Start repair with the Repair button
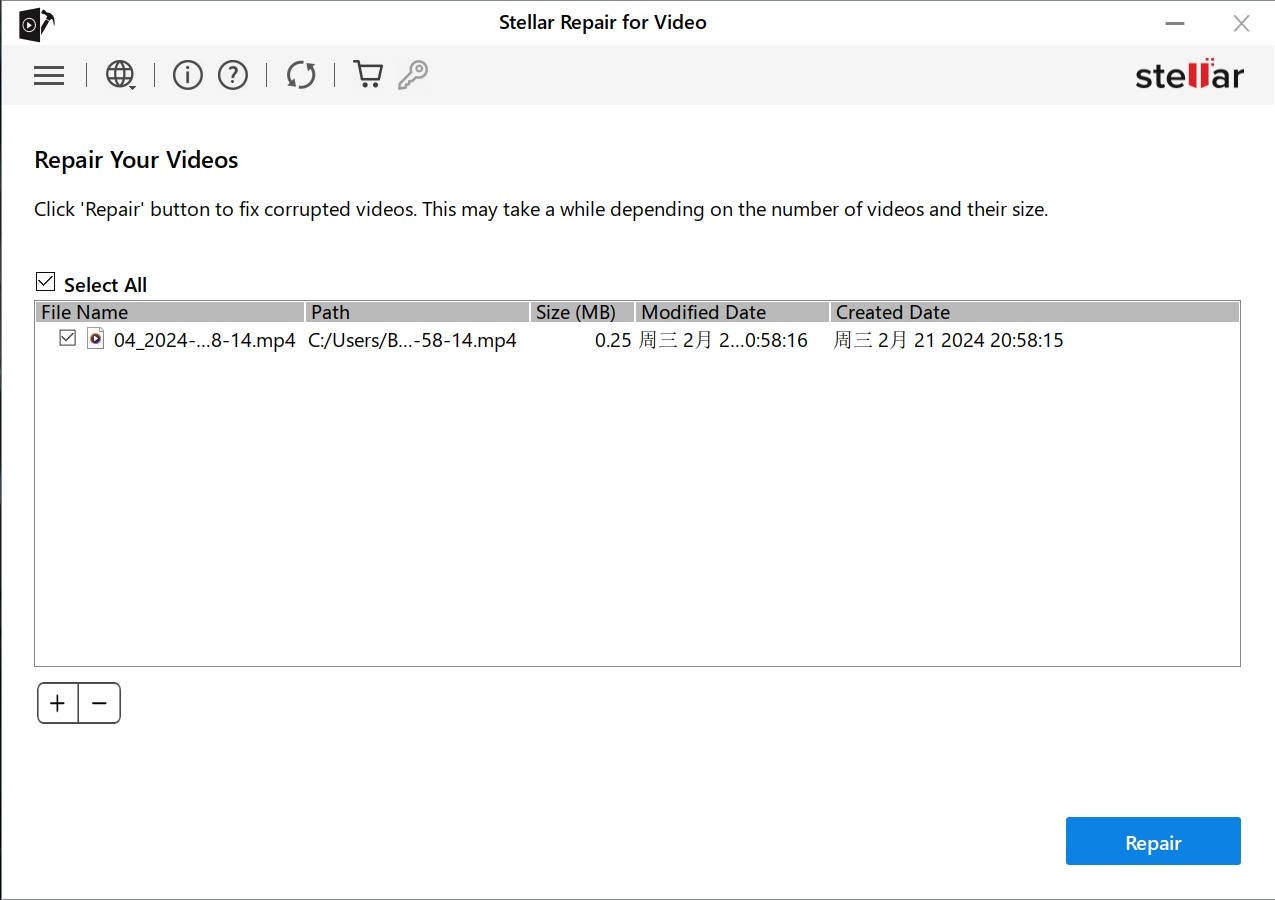 [1153, 841]
